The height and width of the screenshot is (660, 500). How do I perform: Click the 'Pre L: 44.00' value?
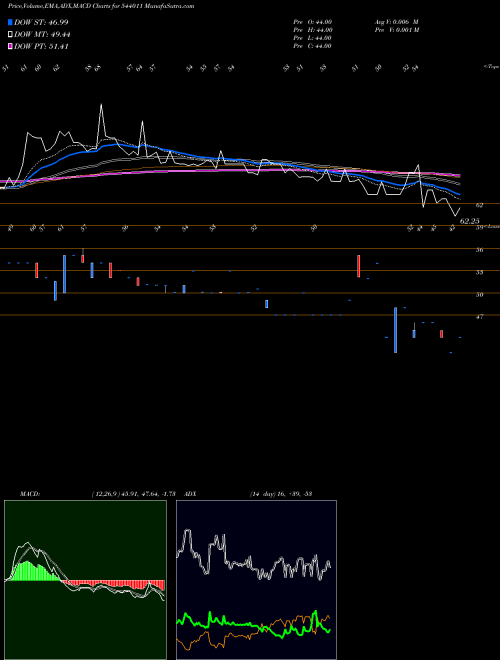point(313,38)
